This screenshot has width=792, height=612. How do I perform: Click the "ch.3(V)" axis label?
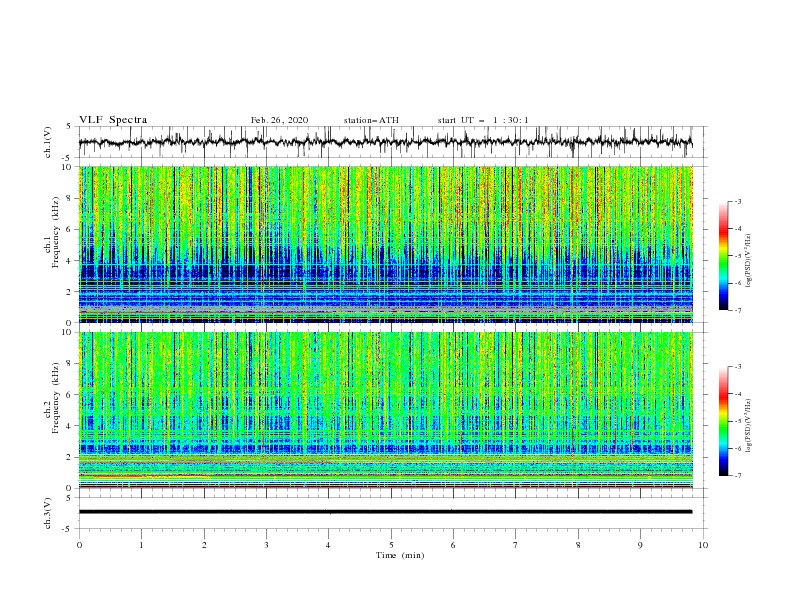(48, 513)
